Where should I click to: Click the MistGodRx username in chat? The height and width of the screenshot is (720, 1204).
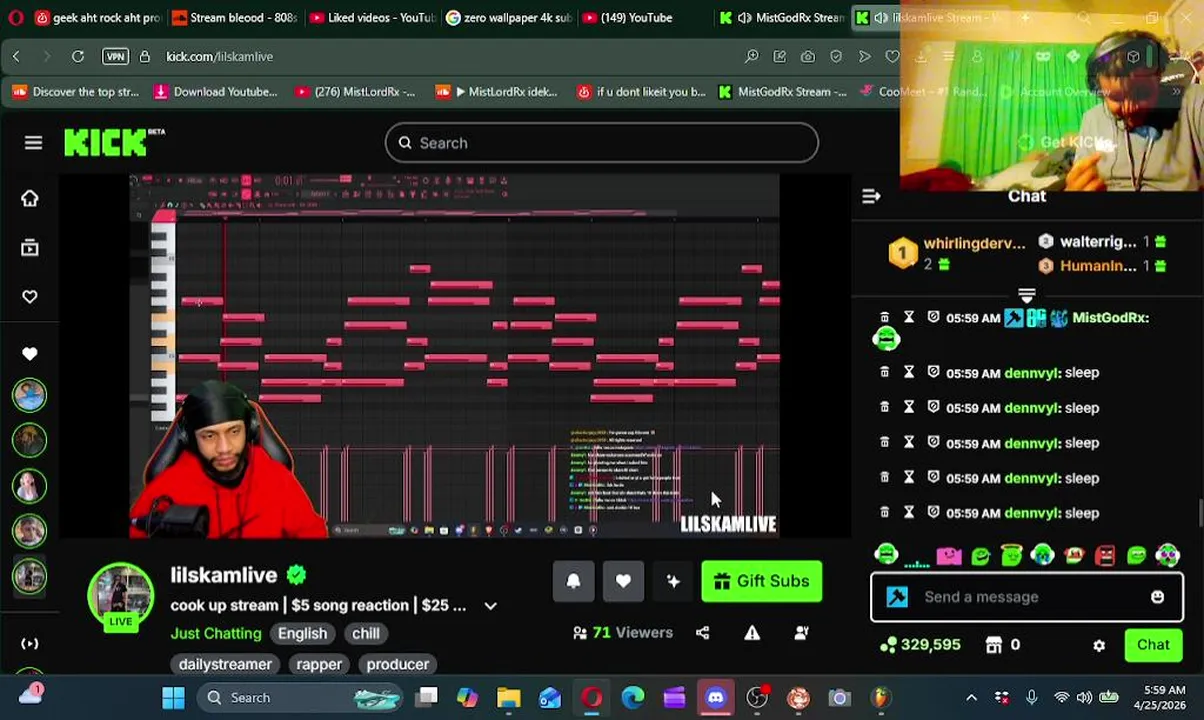pyautogui.click(x=1110, y=317)
